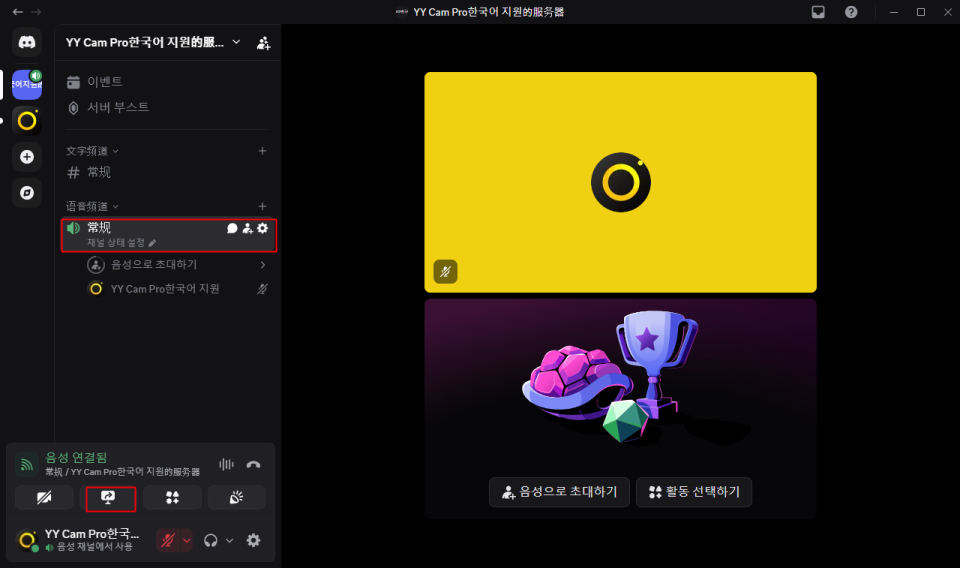Image resolution: width=960 pixels, height=568 pixels.
Task: Launch an activity from the voice panel icon
Action: pyautogui.click(x=173, y=497)
